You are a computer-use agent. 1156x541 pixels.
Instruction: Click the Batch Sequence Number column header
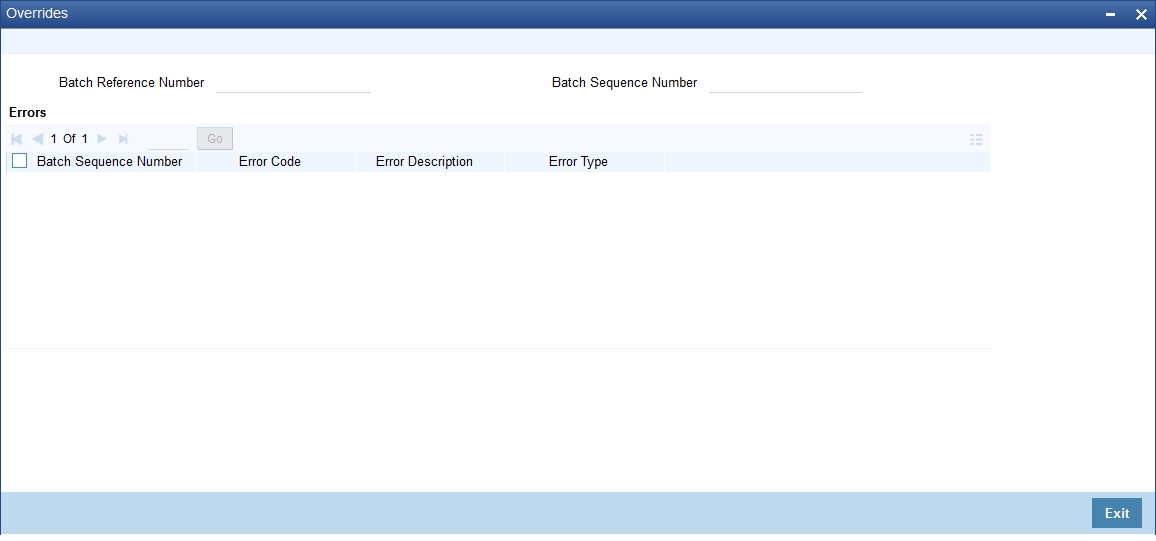pos(109,161)
